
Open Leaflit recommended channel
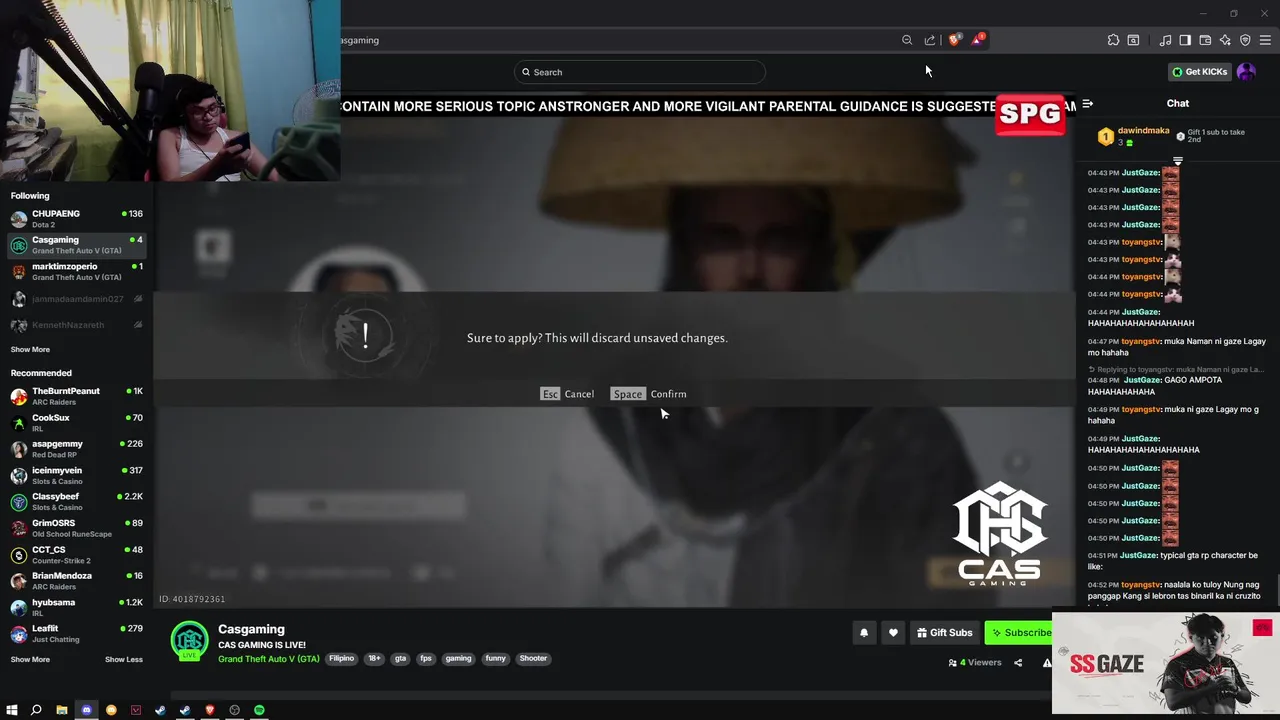pyautogui.click(x=77, y=633)
